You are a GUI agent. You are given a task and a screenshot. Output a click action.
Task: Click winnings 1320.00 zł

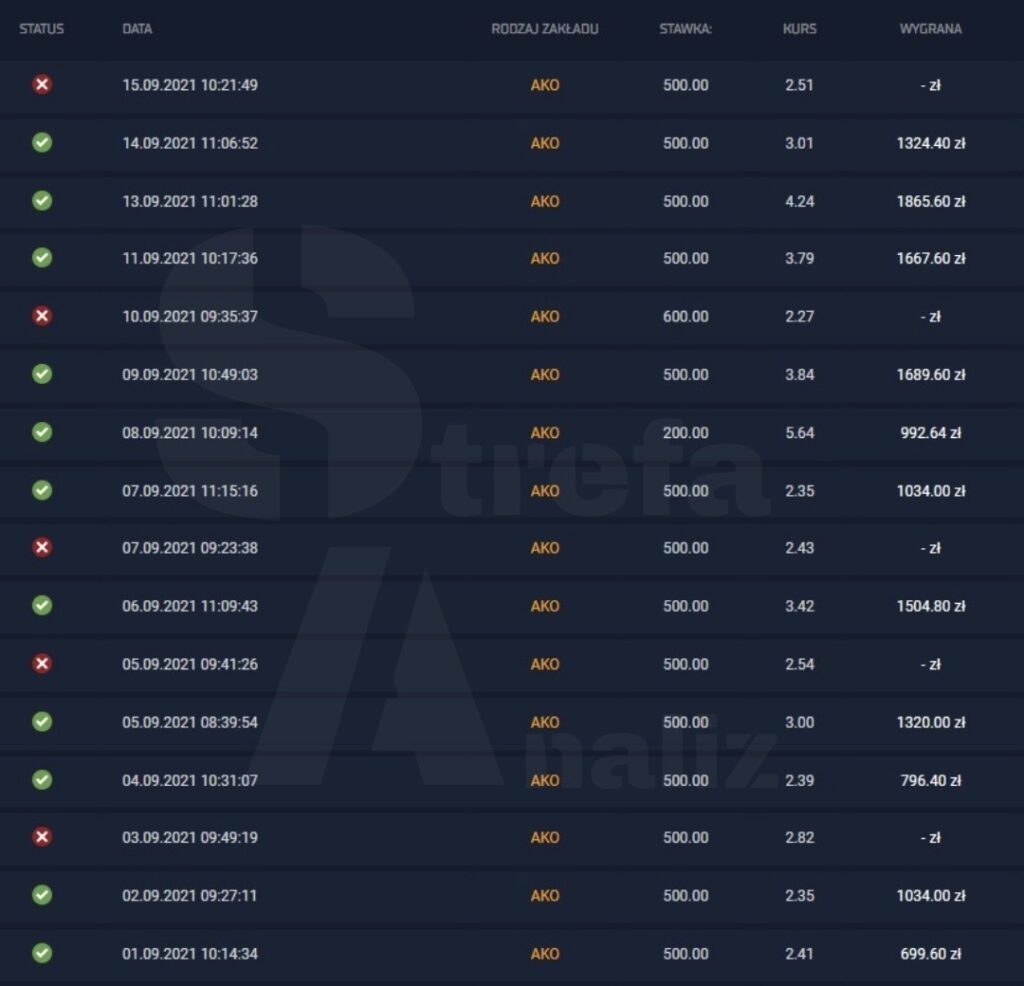931,722
